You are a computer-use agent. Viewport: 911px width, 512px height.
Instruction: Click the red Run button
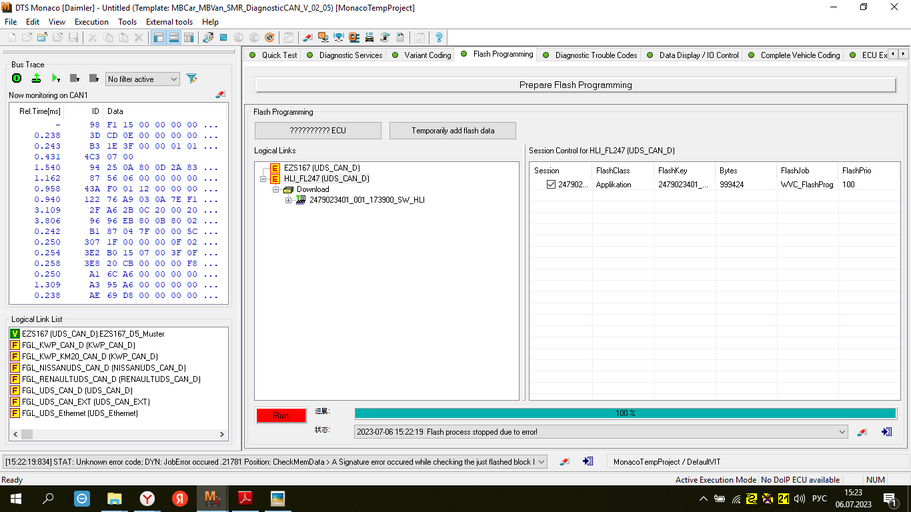pos(281,416)
